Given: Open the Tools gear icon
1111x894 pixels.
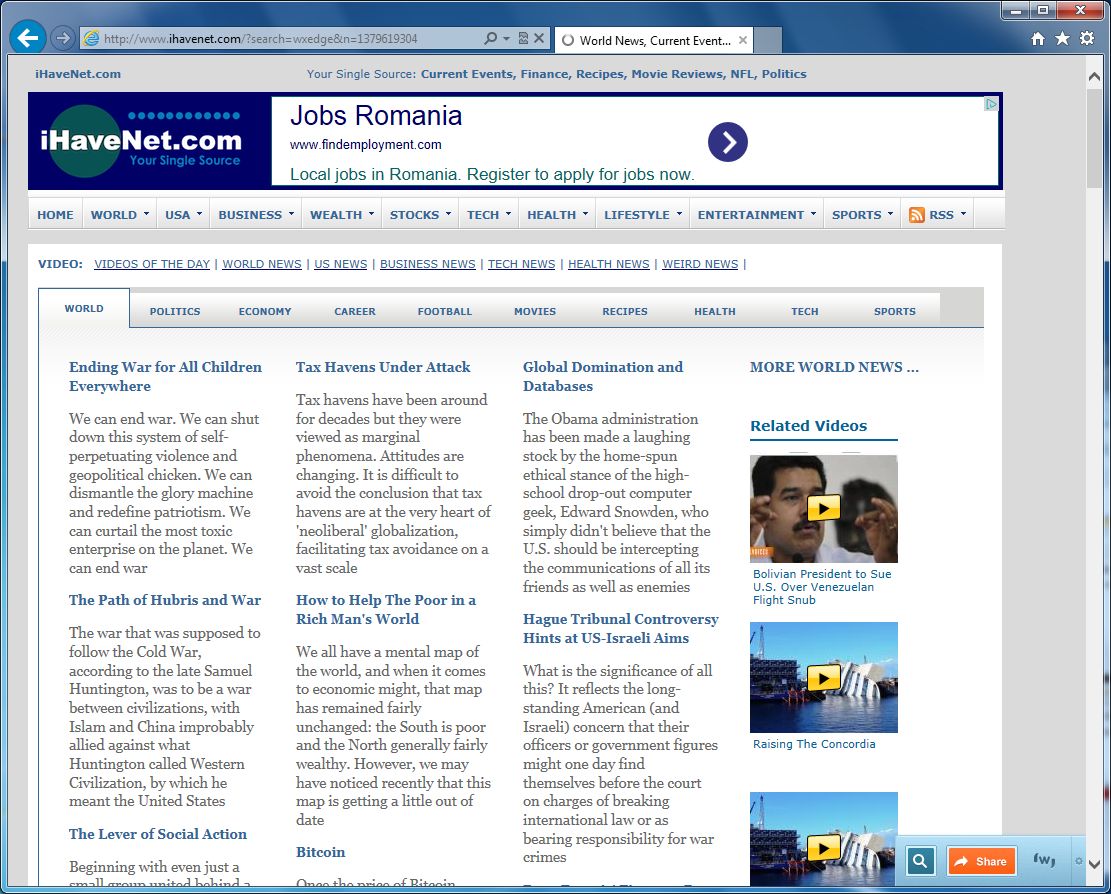Looking at the screenshot, I should pyautogui.click(x=1087, y=38).
